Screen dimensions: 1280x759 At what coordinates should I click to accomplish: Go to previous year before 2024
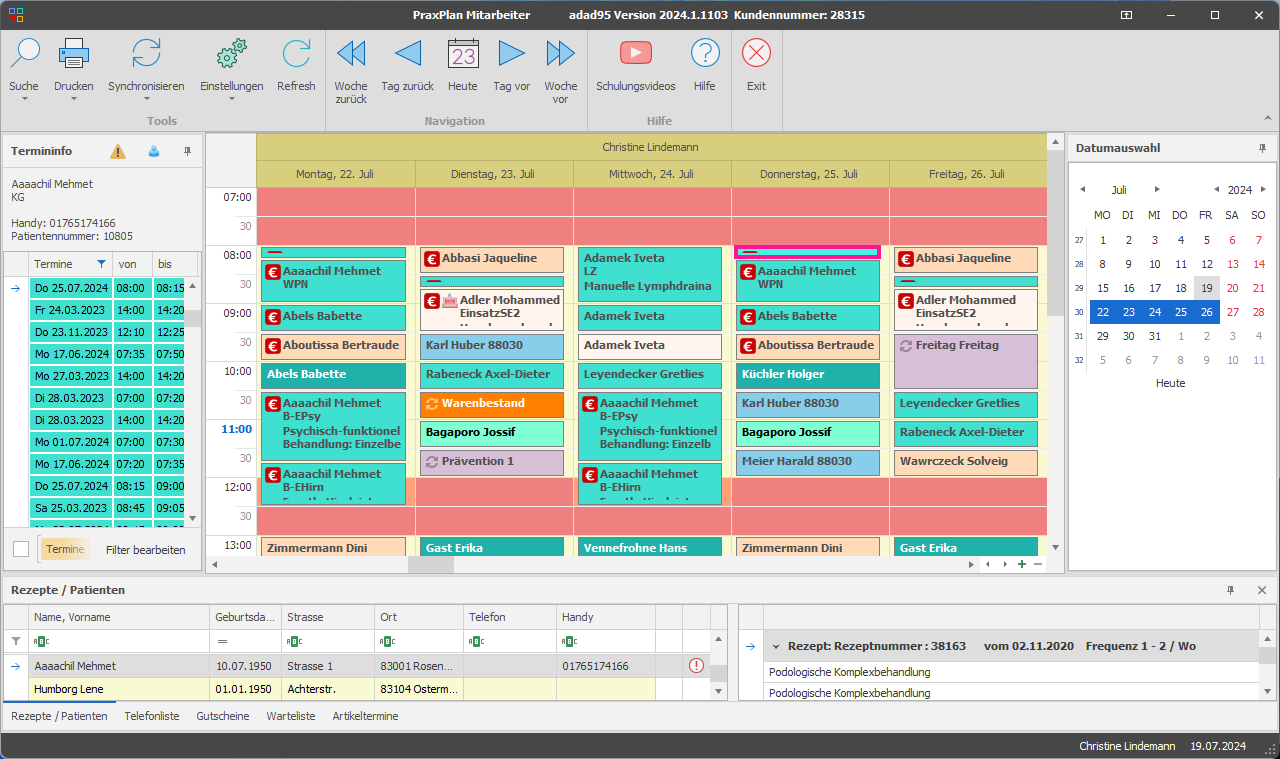tap(1216, 189)
